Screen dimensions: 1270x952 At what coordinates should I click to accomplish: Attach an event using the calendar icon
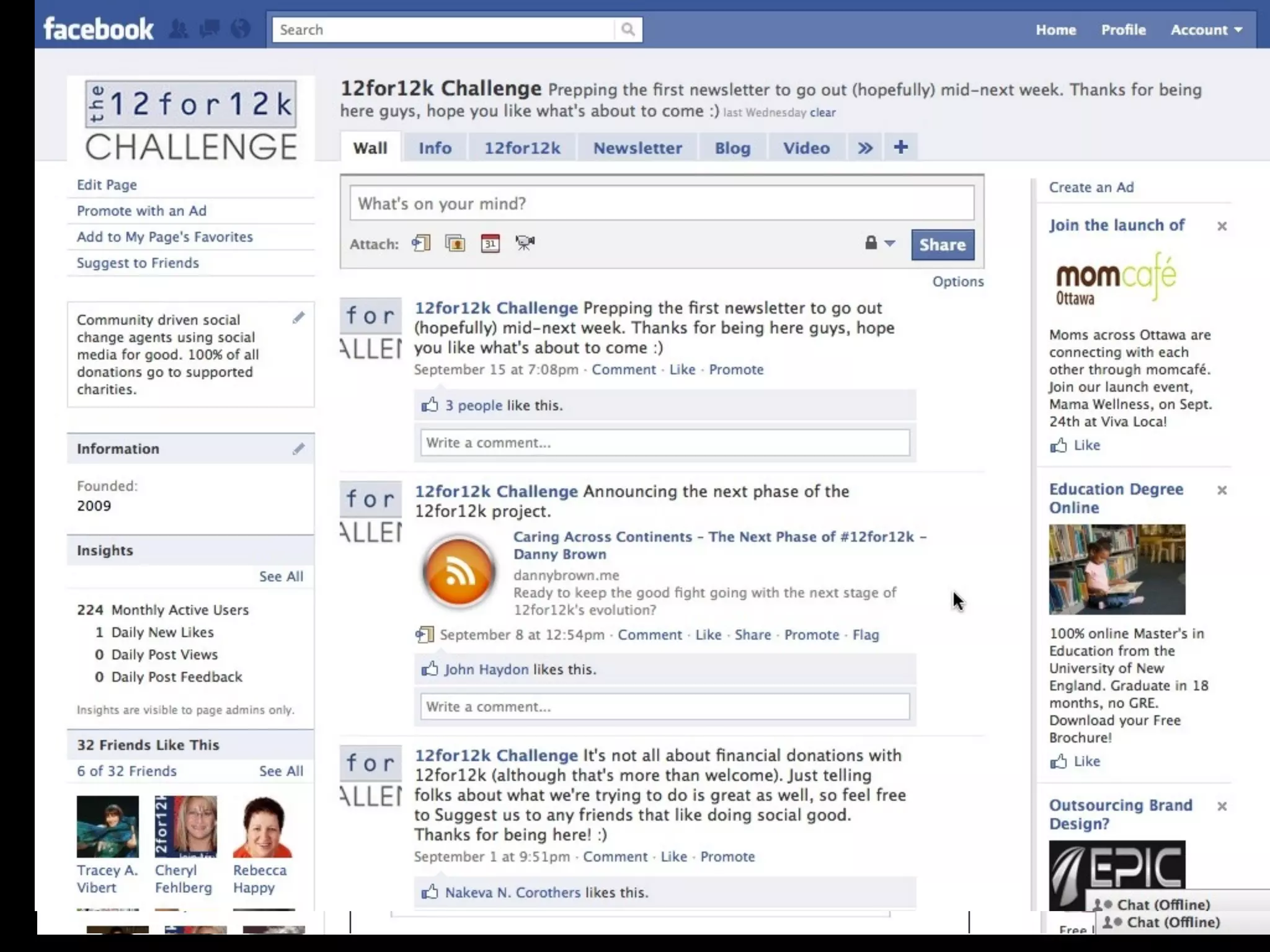pos(490,243)
